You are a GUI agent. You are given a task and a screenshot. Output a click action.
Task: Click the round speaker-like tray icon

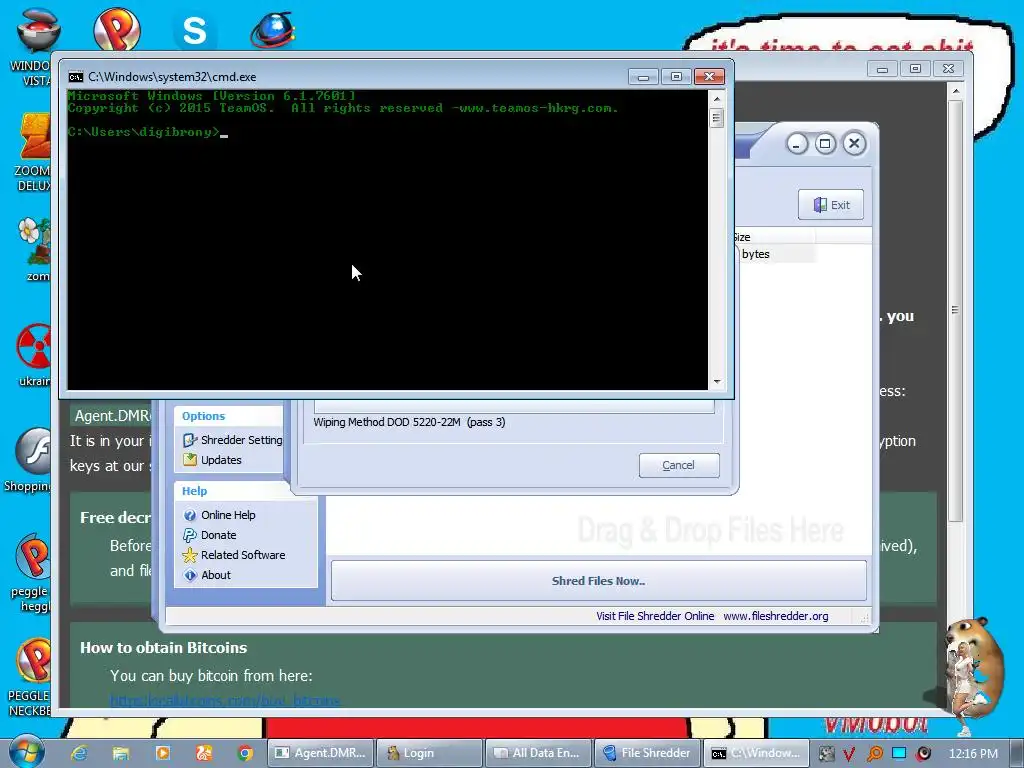pos(923,754)
